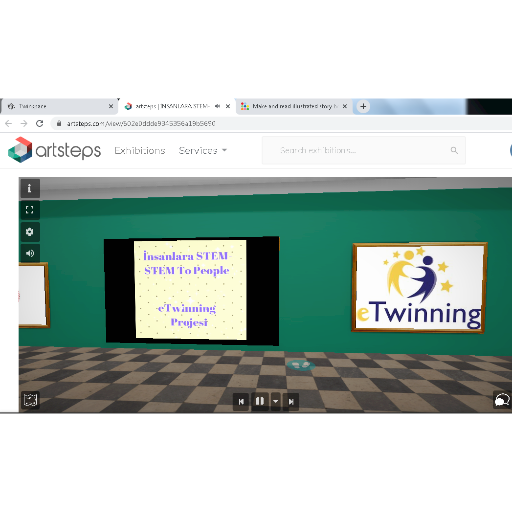Go back in browser history
Screen dimensions: 512x512
[9, 124]
